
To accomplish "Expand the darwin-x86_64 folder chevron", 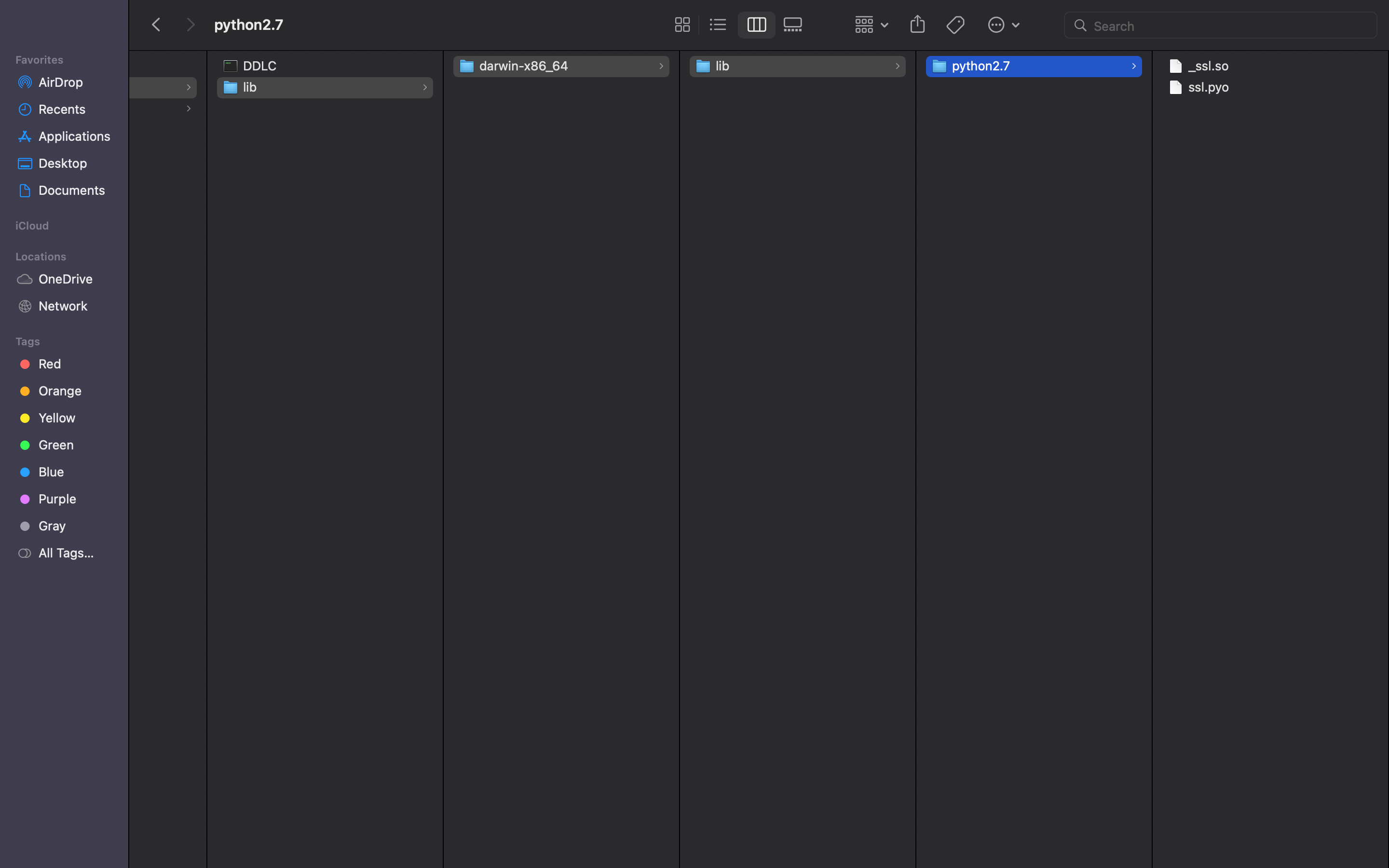I will [x=661, y=66].
